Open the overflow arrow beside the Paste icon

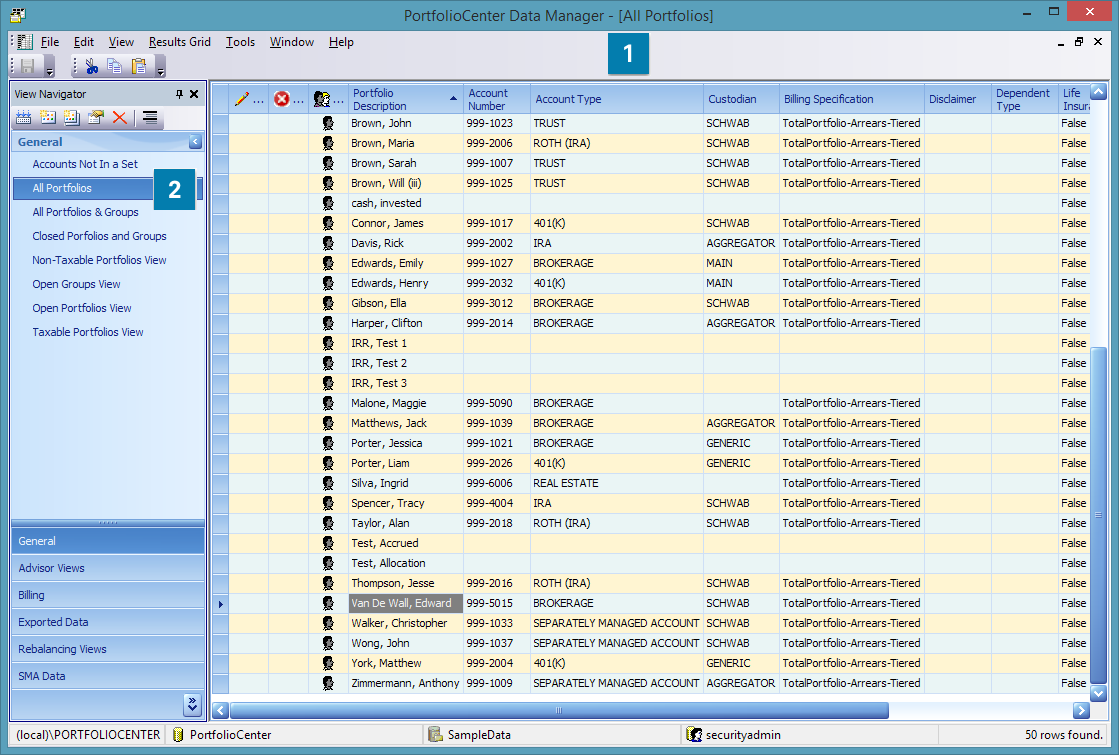[161, 69]
